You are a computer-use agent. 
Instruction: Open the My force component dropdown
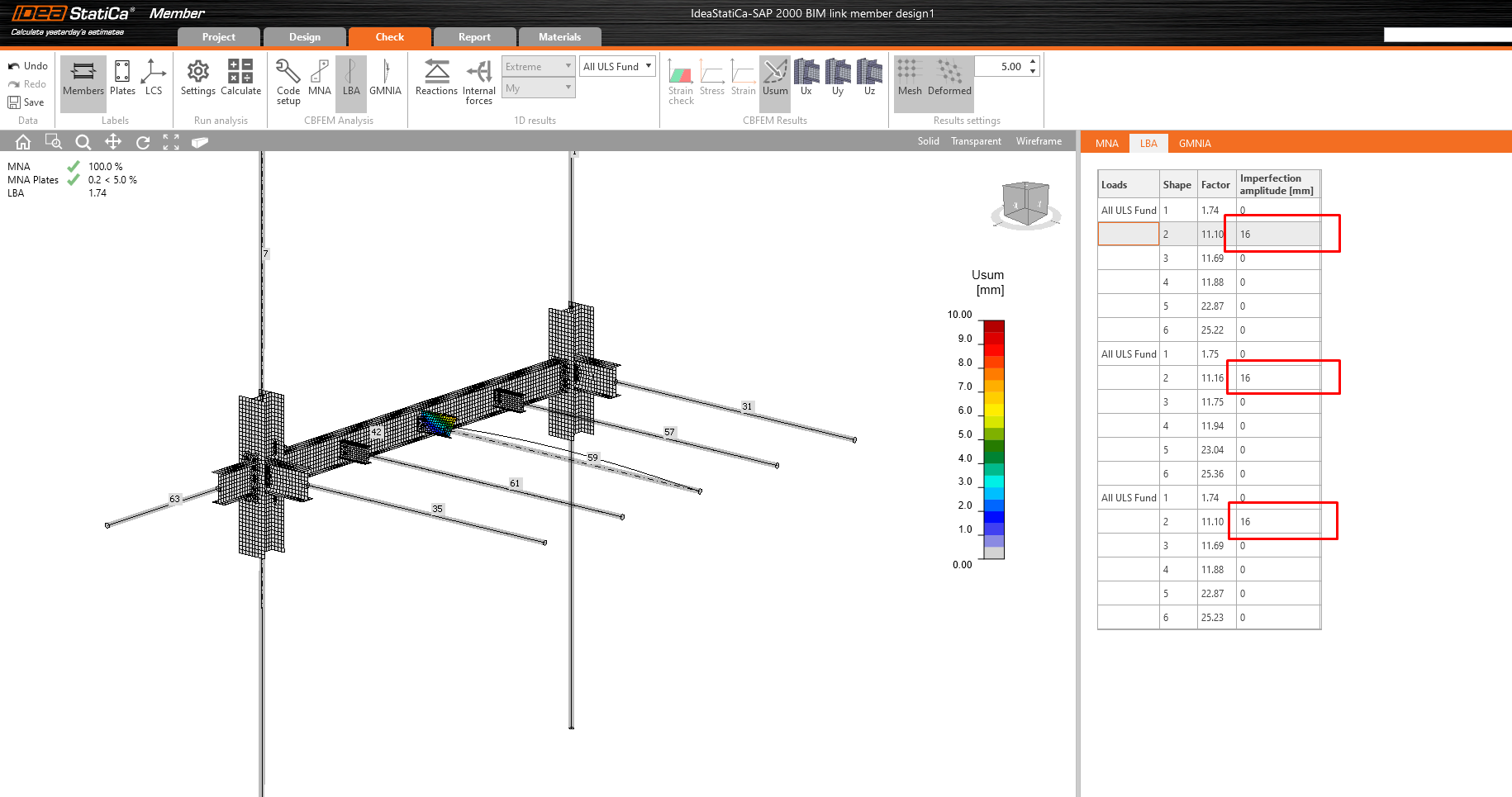[x=538, y=88]
